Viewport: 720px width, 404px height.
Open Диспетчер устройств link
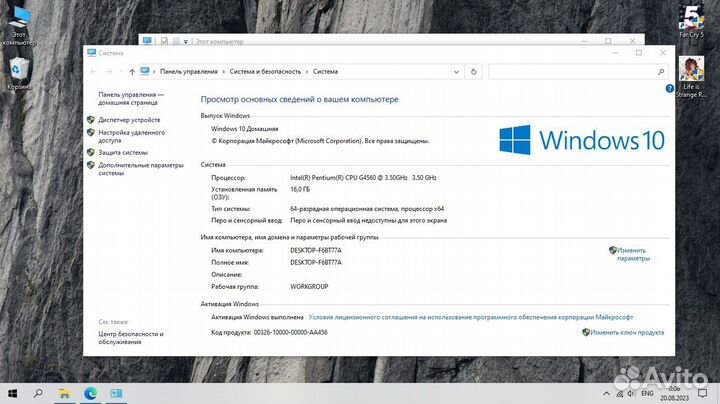click(129, 120)
